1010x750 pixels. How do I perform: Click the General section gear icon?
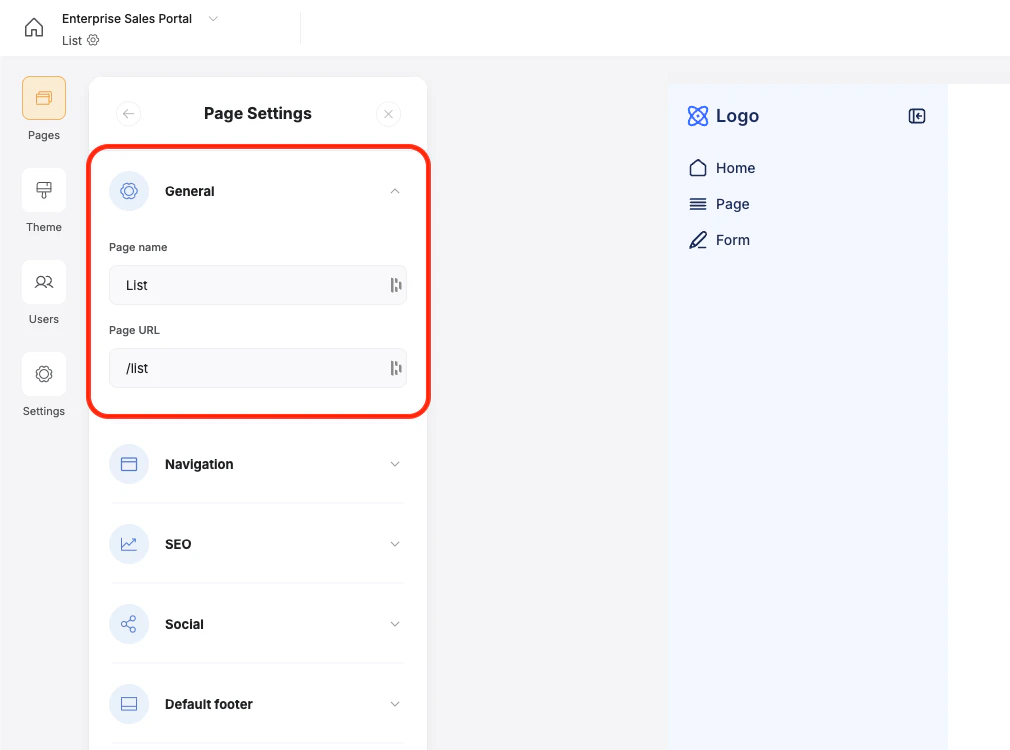point(129,191)
